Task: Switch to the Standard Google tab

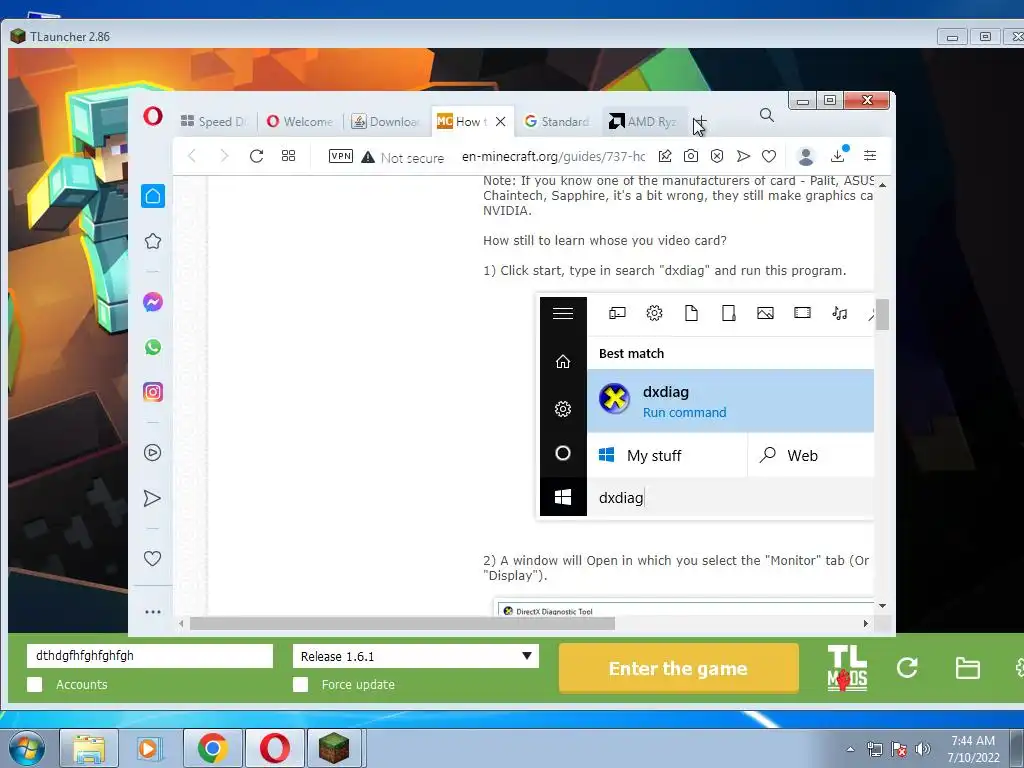Action: [x=558, y=121]
